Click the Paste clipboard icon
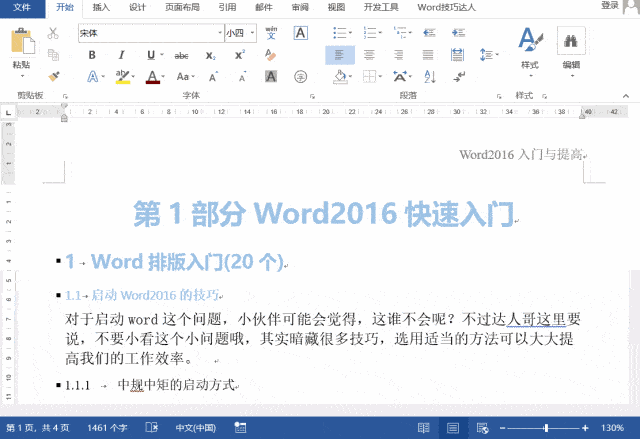Viewport: 640px width, 439px height. point(23,41)
